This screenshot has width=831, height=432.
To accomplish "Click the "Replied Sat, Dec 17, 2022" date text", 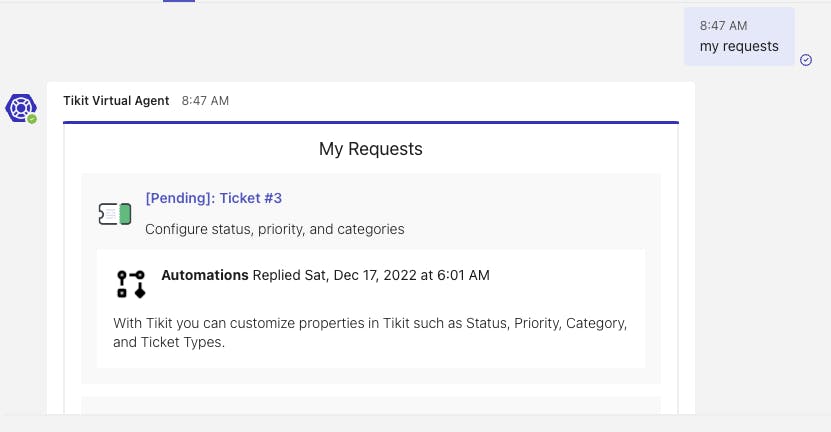I will [370, 275].
